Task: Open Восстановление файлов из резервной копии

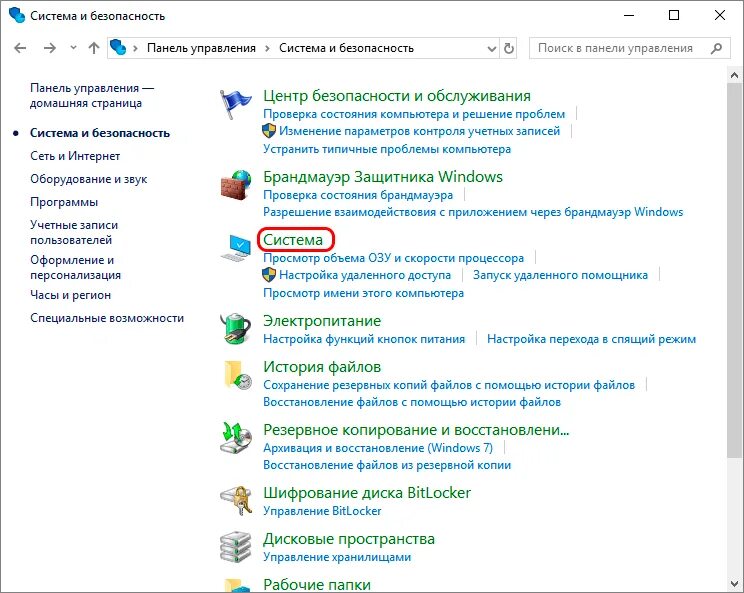Action: click(x=387, y=465)
